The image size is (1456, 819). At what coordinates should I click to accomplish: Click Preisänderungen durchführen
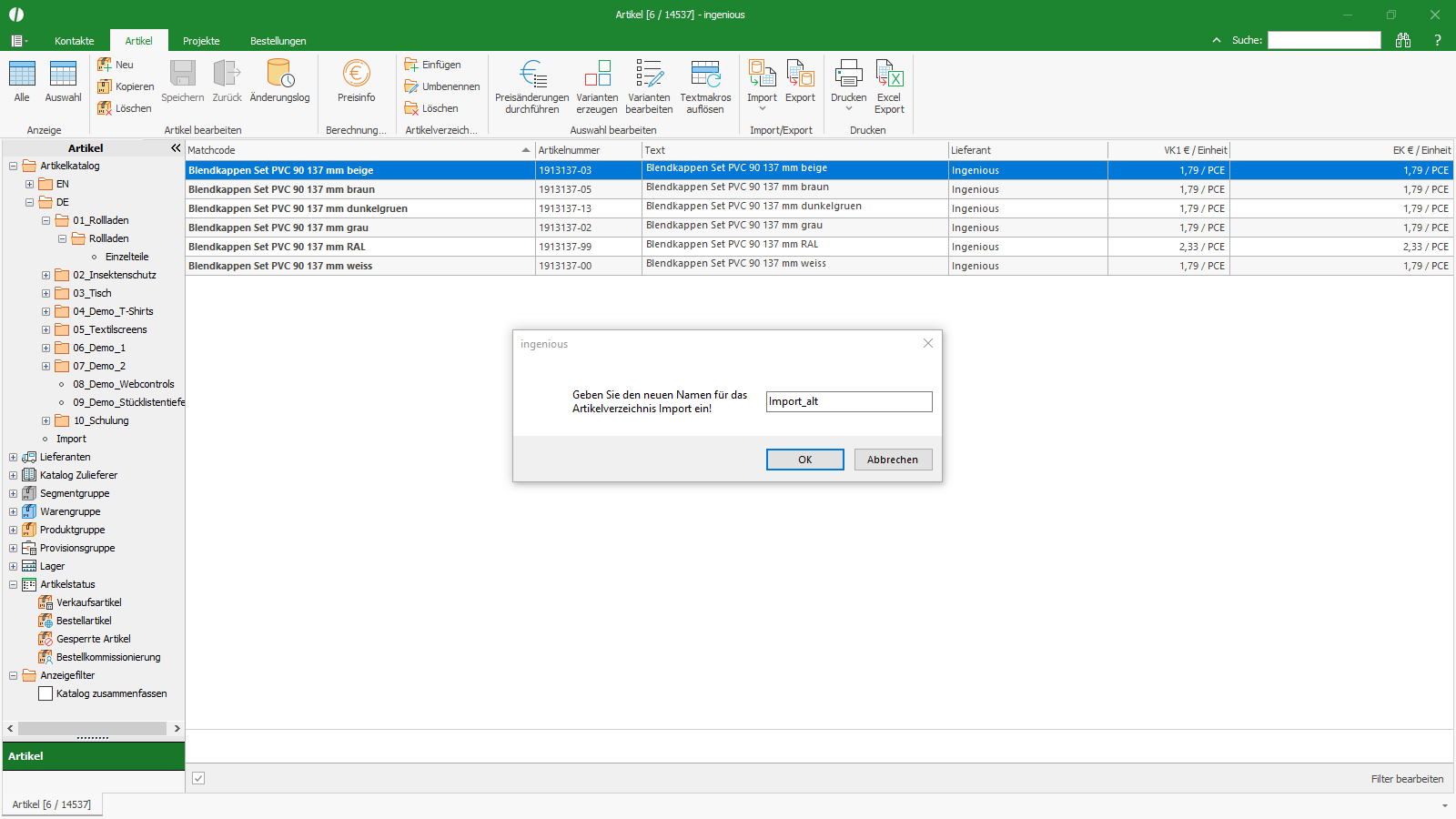click(x=532, y=87)
